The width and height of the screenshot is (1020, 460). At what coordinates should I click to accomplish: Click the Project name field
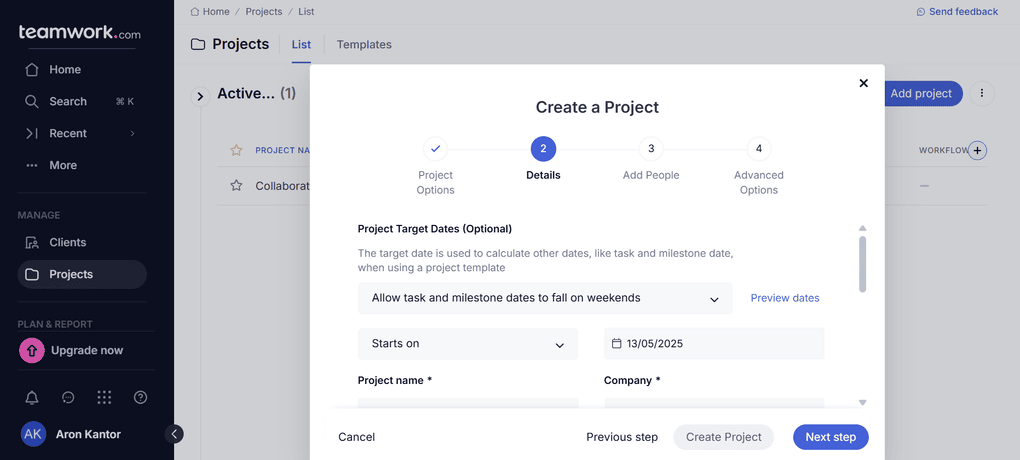coord(468,403)
